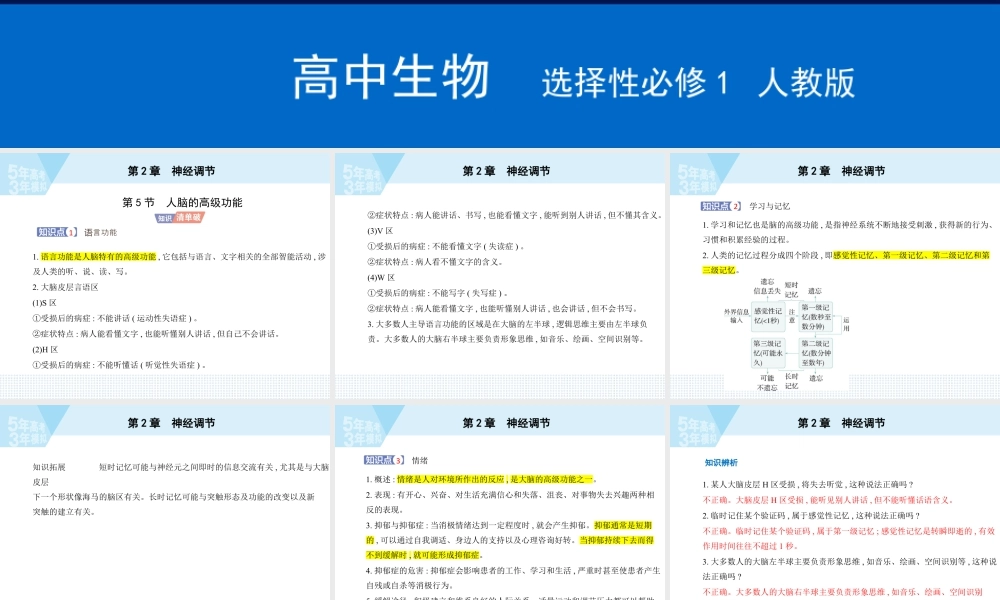1000x600 pixels.
Task: Open the slide titled 第5节 人脑的高级功能
Action: (165, 275)
